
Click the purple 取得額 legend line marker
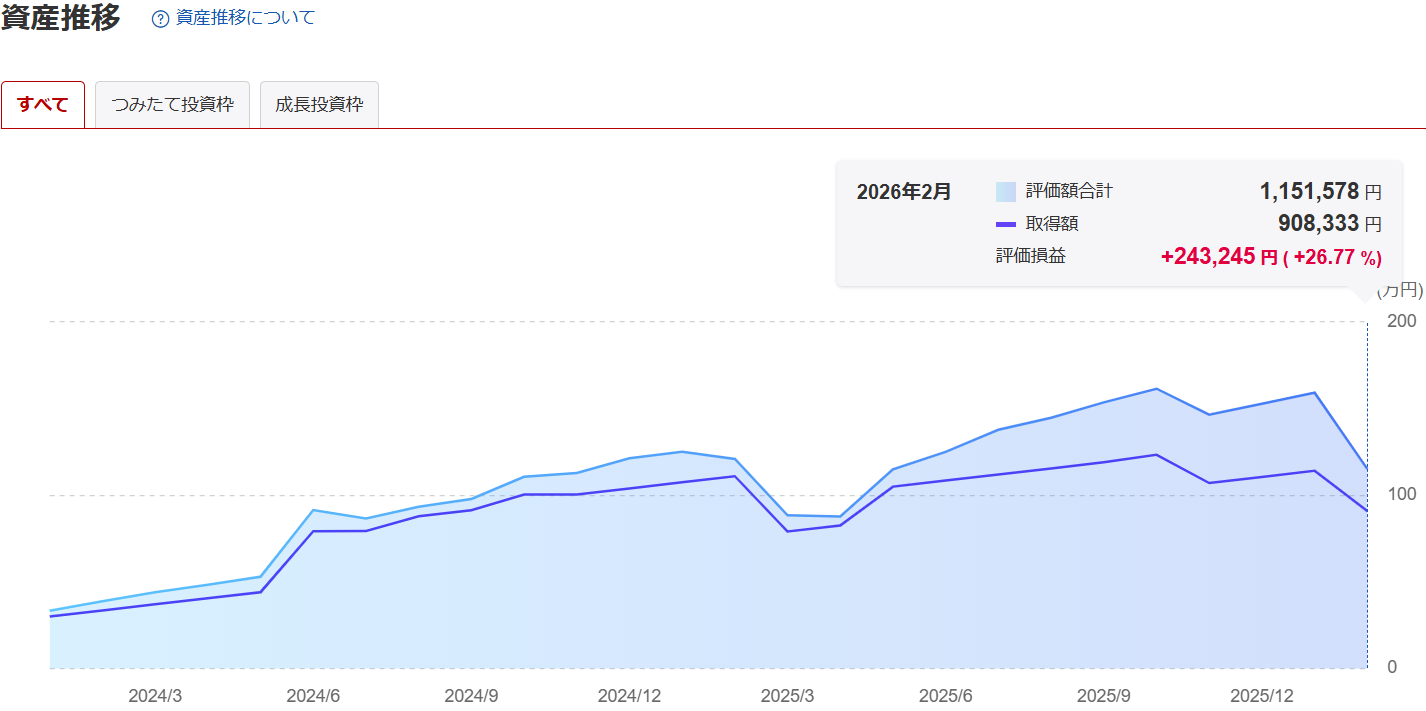click(1005, 224)
